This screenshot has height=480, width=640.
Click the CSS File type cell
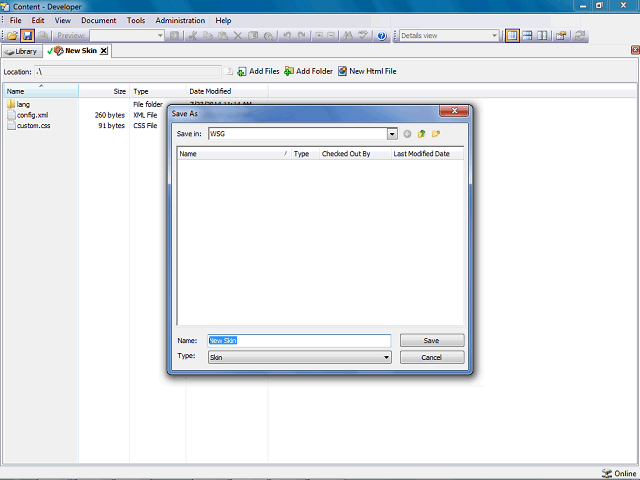click(145, 126)
